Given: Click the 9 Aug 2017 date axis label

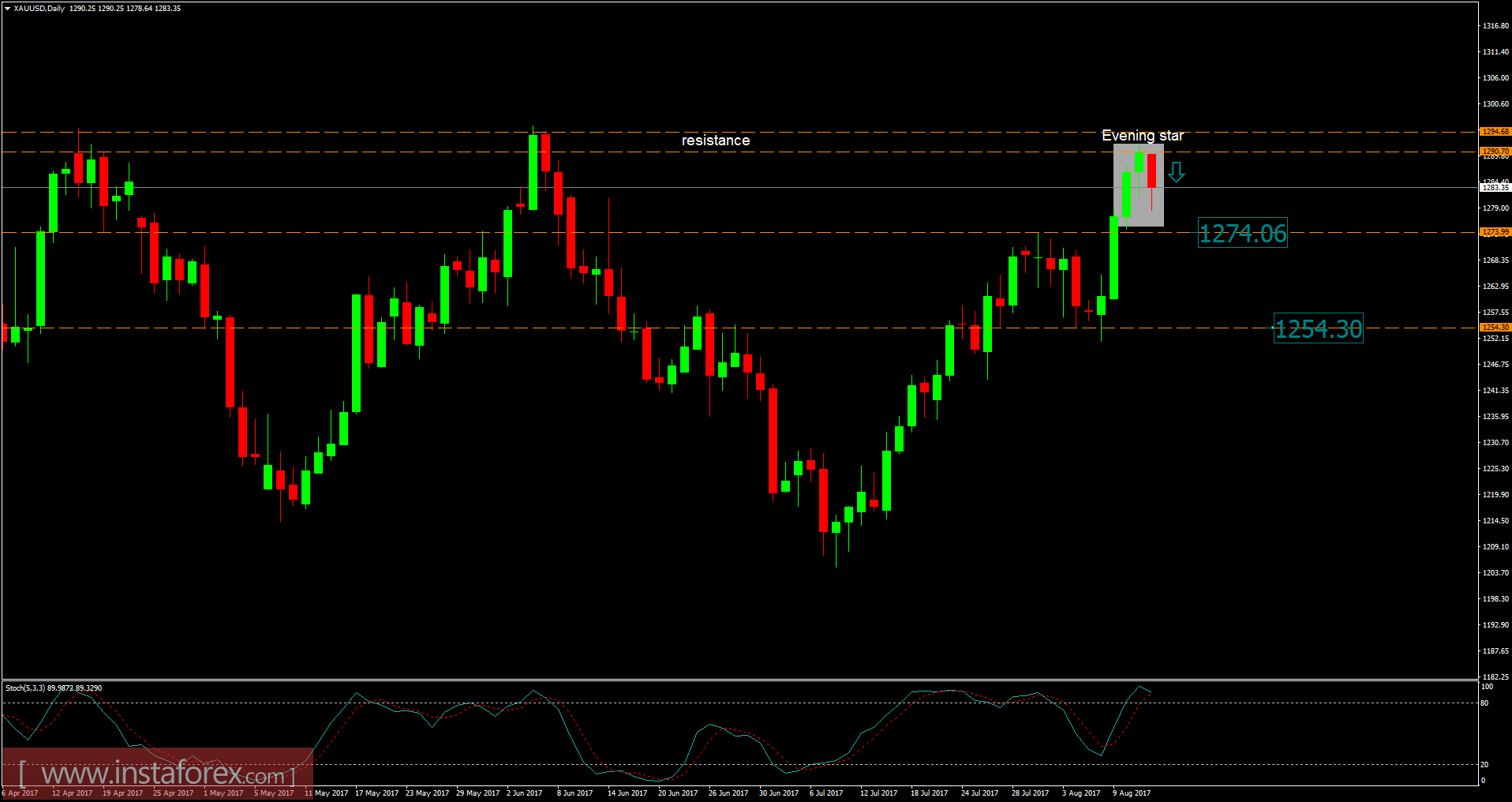Looking at the screenshot, I should tap(1133, 793).
